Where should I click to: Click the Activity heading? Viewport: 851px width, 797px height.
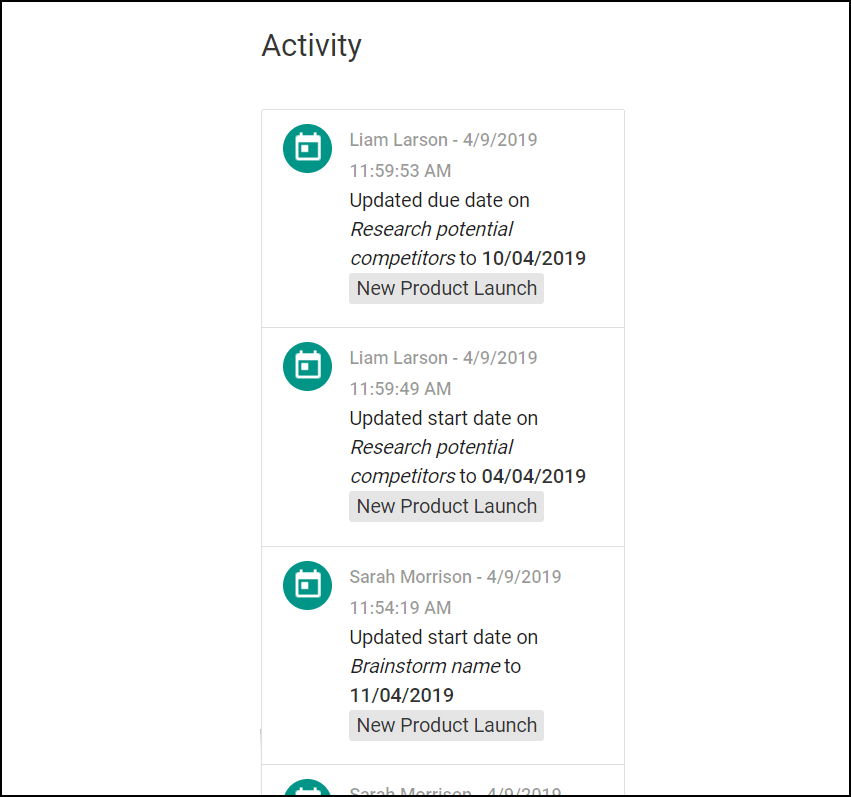(x=312, y=46)
